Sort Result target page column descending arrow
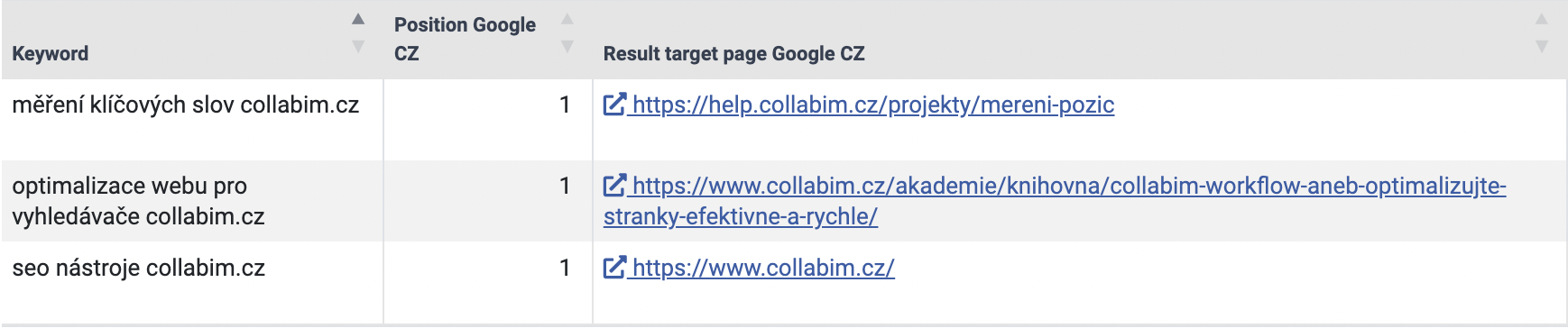The image size is (1568, 328). click(1542, 46)
